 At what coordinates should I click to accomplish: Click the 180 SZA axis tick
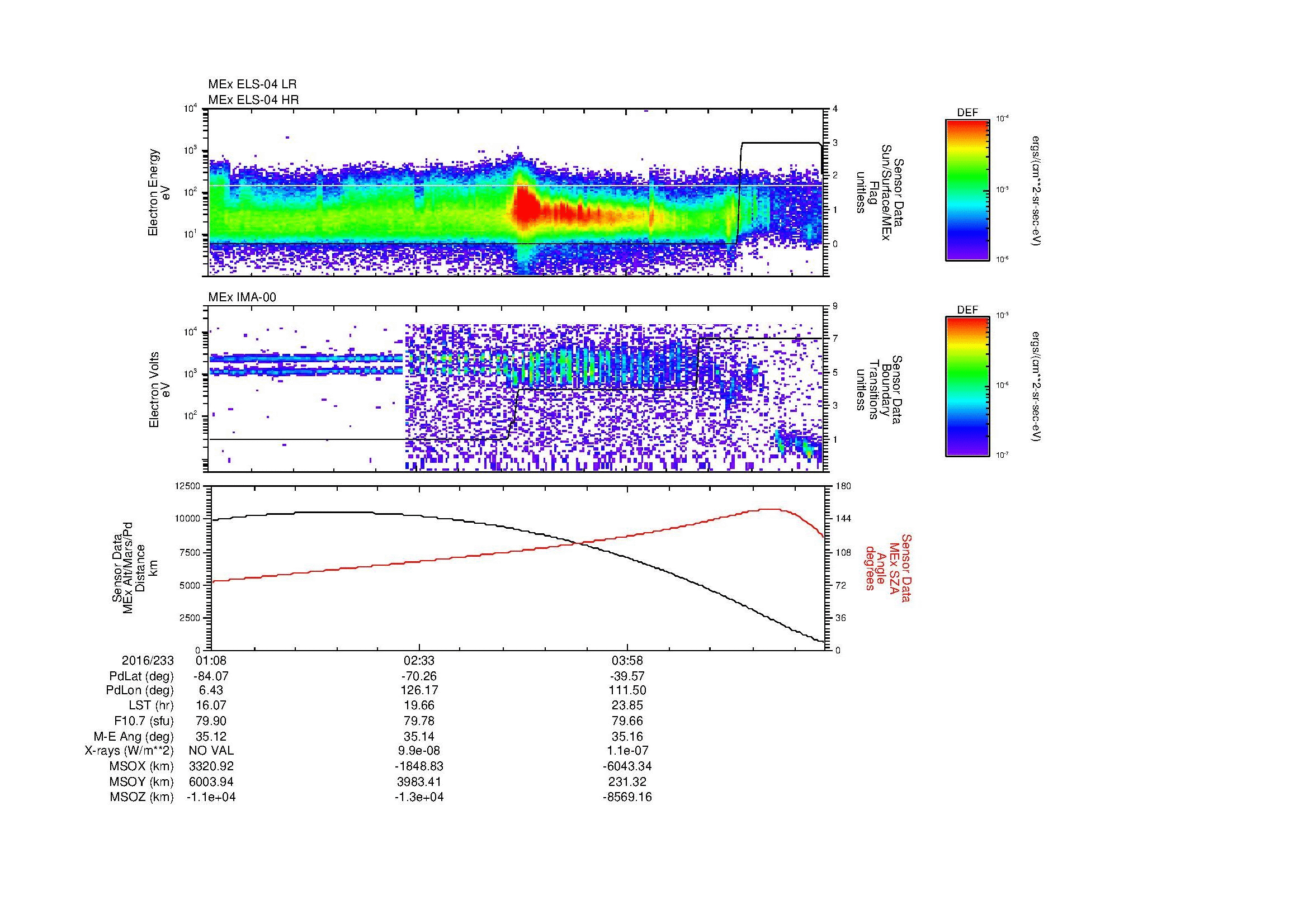click(x=844, y=486)
